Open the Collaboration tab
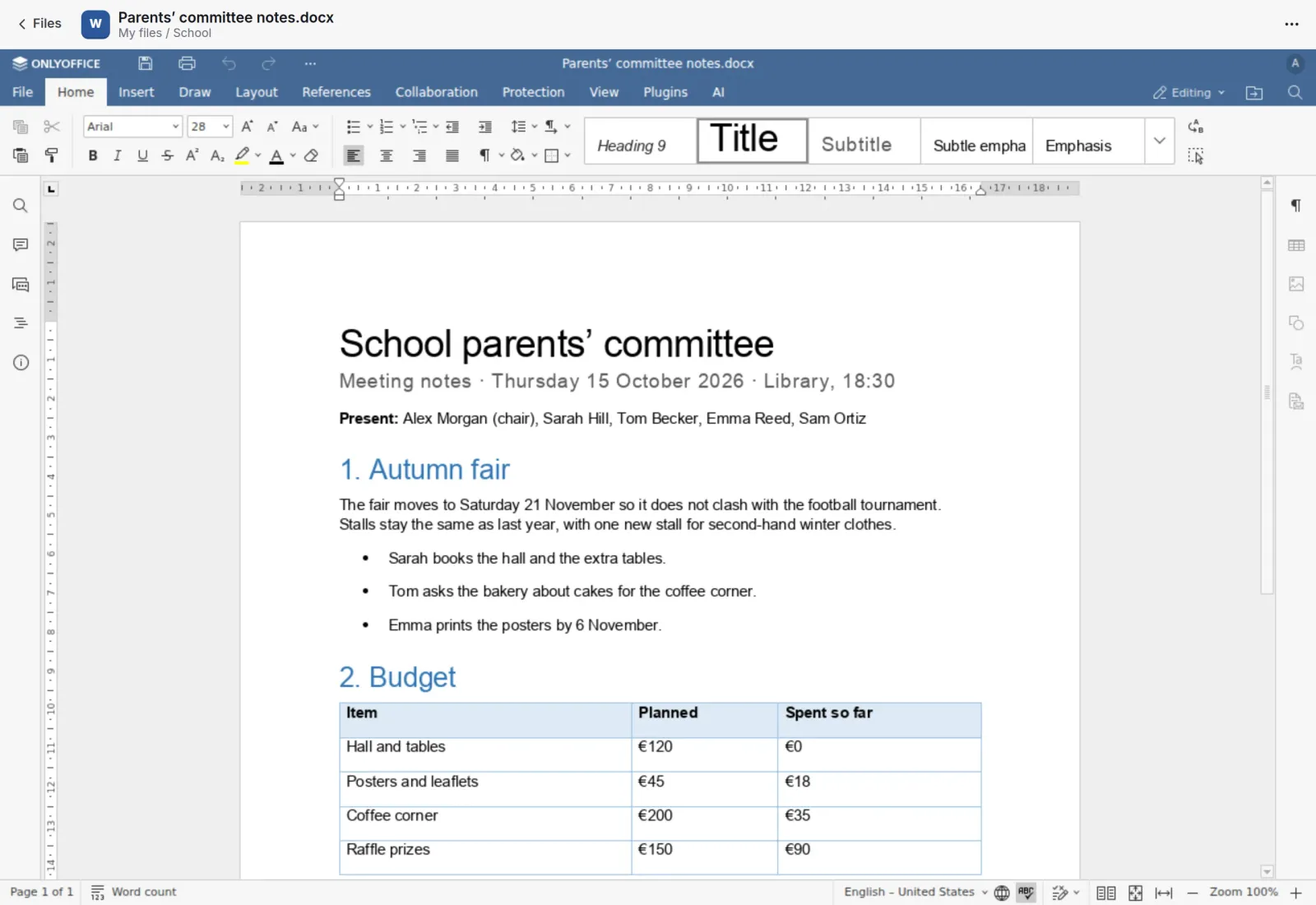Screen dimensions: 1316x905 [x=437, y=92]
